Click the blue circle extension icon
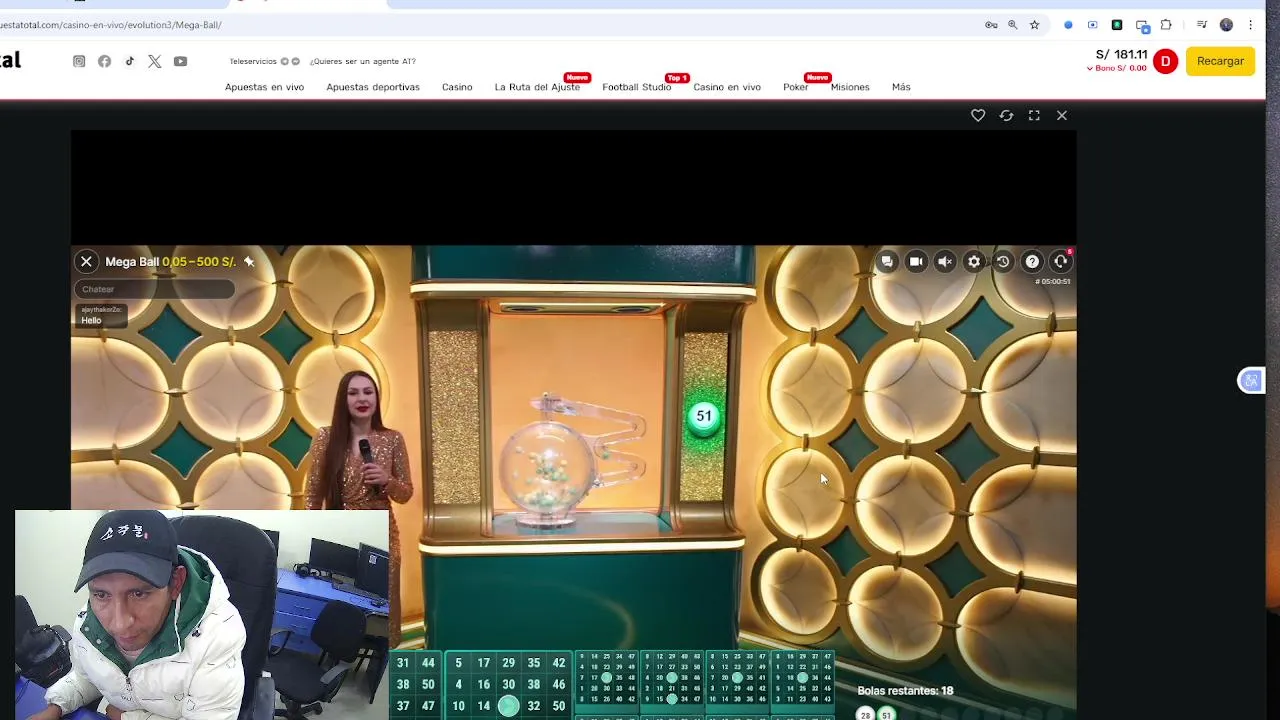 click(1068, 25)
